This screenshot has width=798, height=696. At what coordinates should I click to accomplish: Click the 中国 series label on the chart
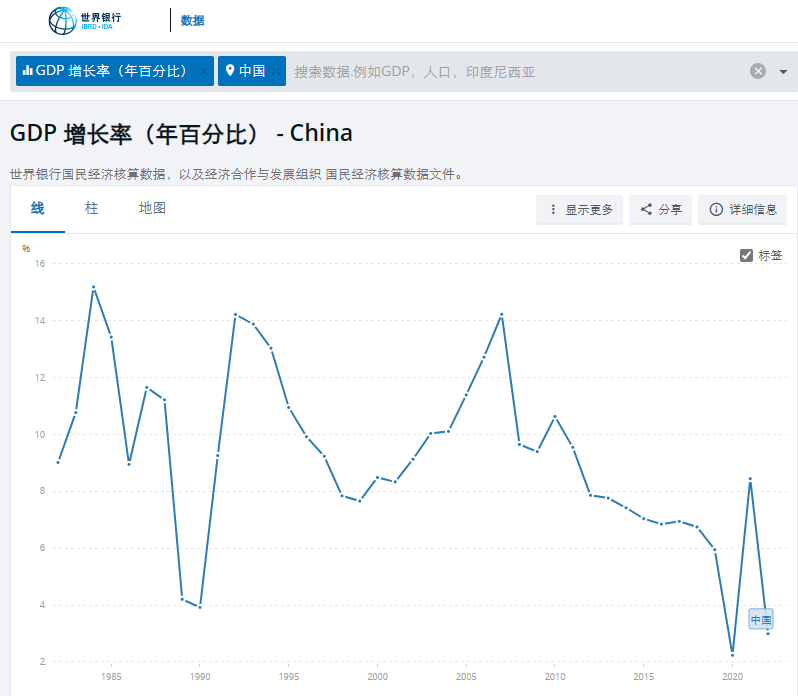point(761,620)
